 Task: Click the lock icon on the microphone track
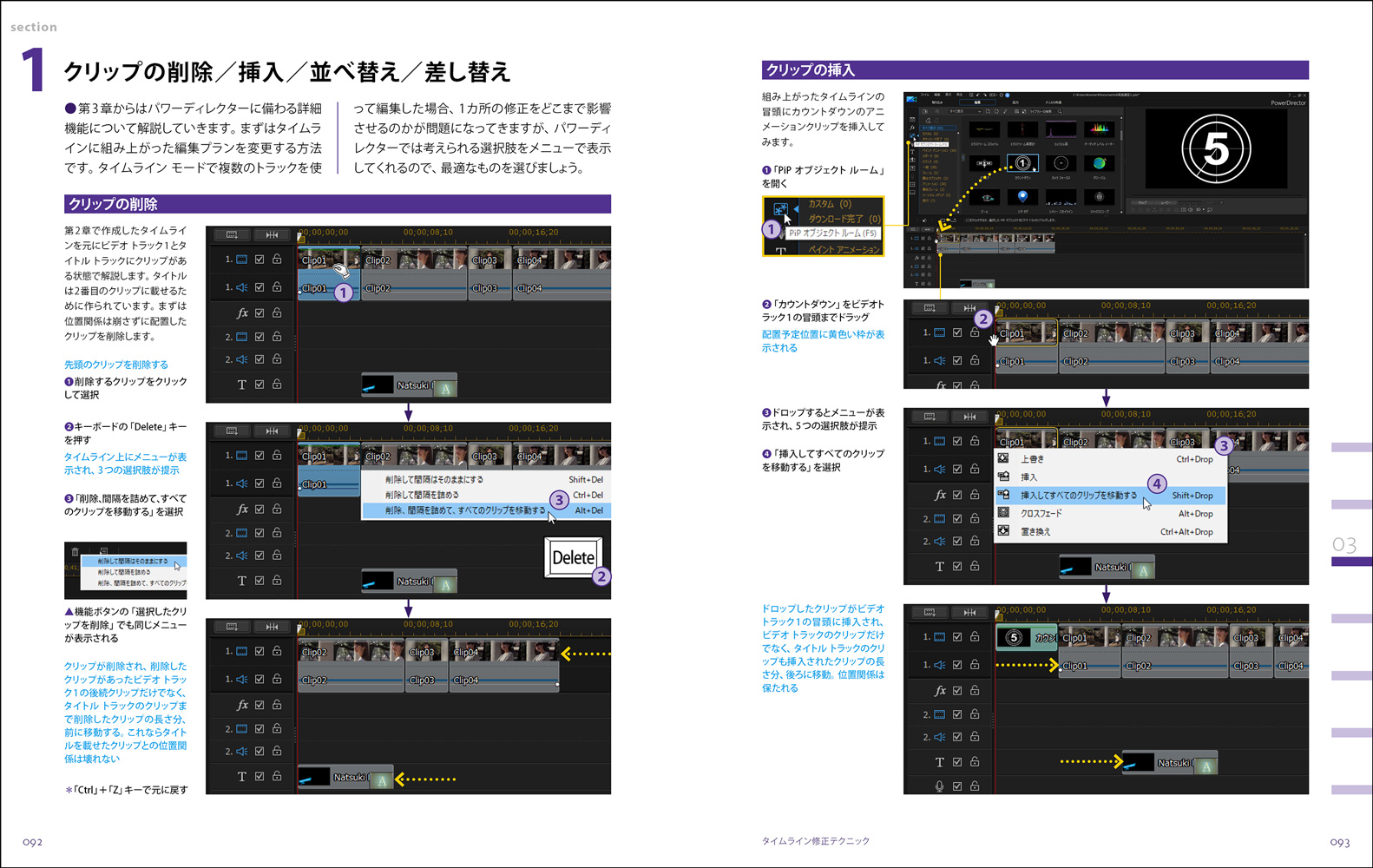point(975,786)
